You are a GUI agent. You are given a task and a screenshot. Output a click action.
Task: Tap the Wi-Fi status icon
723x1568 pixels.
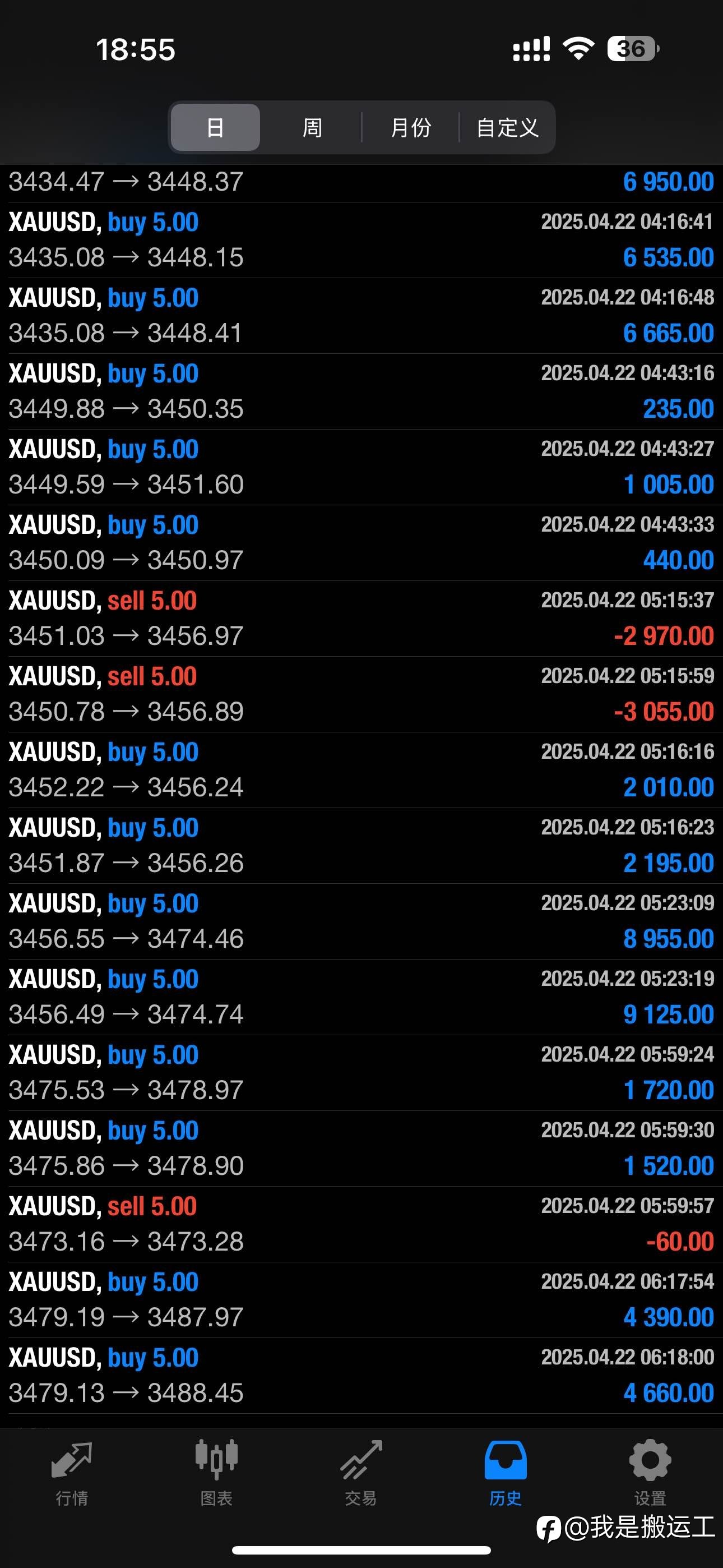[579, 49]
